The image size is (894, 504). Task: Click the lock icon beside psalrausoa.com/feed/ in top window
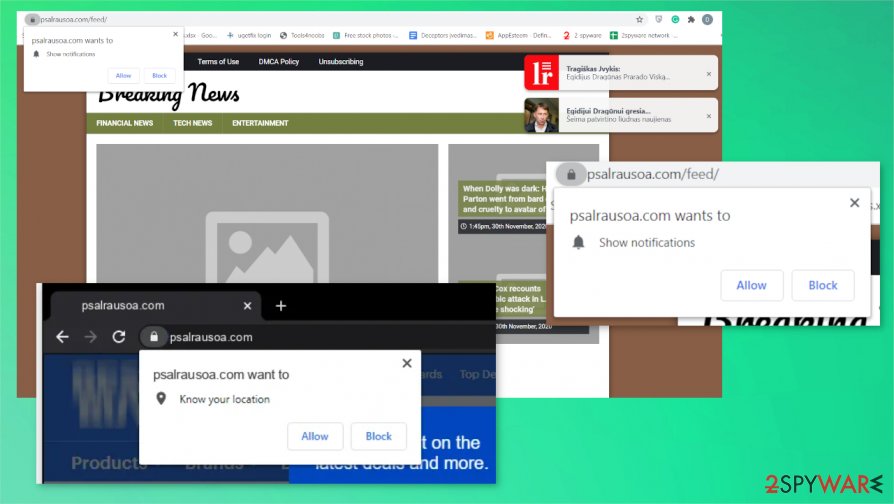(32, 19)
